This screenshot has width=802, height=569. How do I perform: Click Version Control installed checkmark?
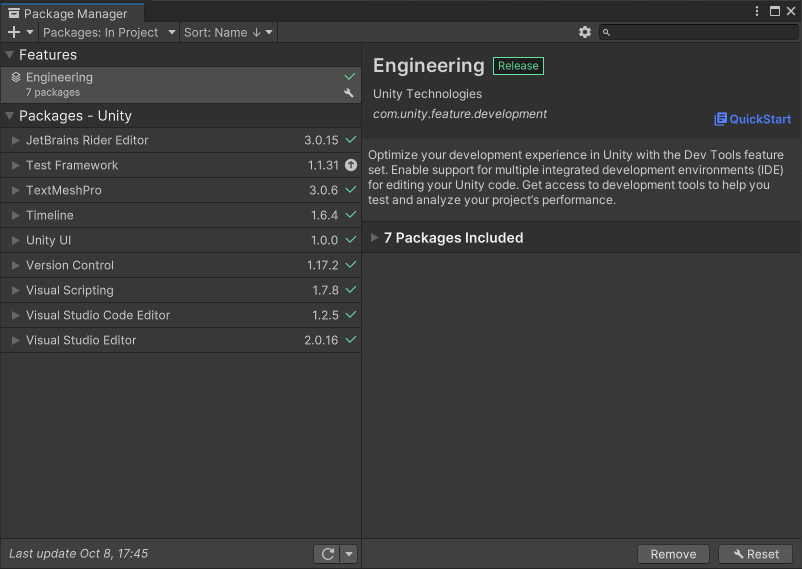[x=351, y=265]
